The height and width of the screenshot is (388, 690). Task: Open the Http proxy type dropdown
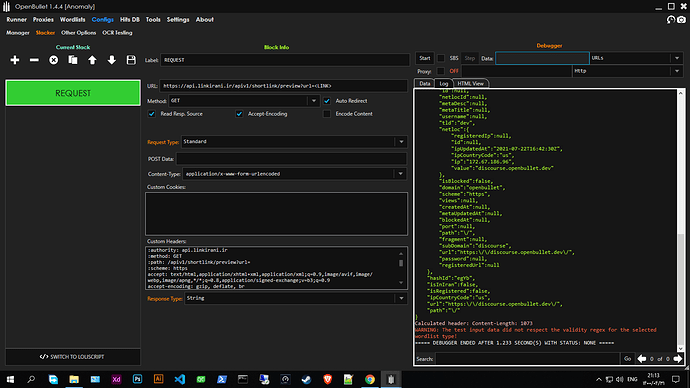tap(628, 71)
